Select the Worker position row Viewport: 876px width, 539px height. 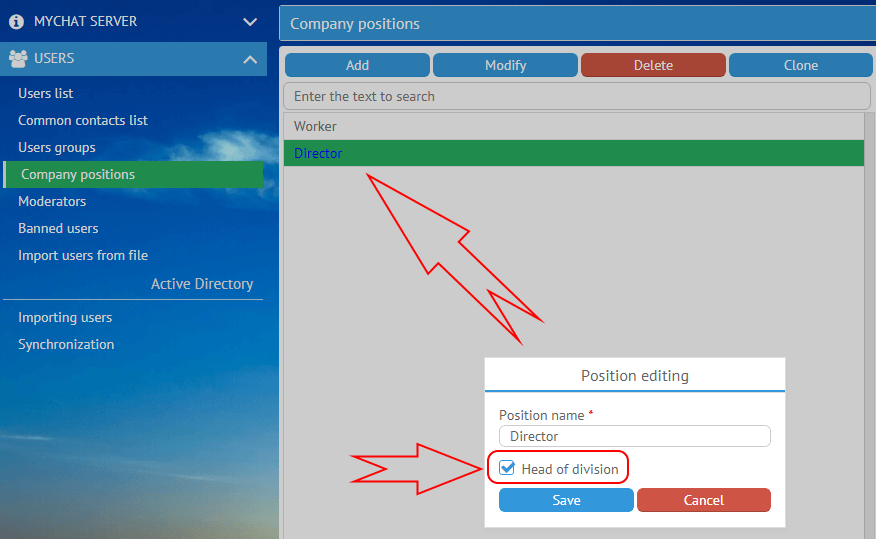(x=573, y=126)
